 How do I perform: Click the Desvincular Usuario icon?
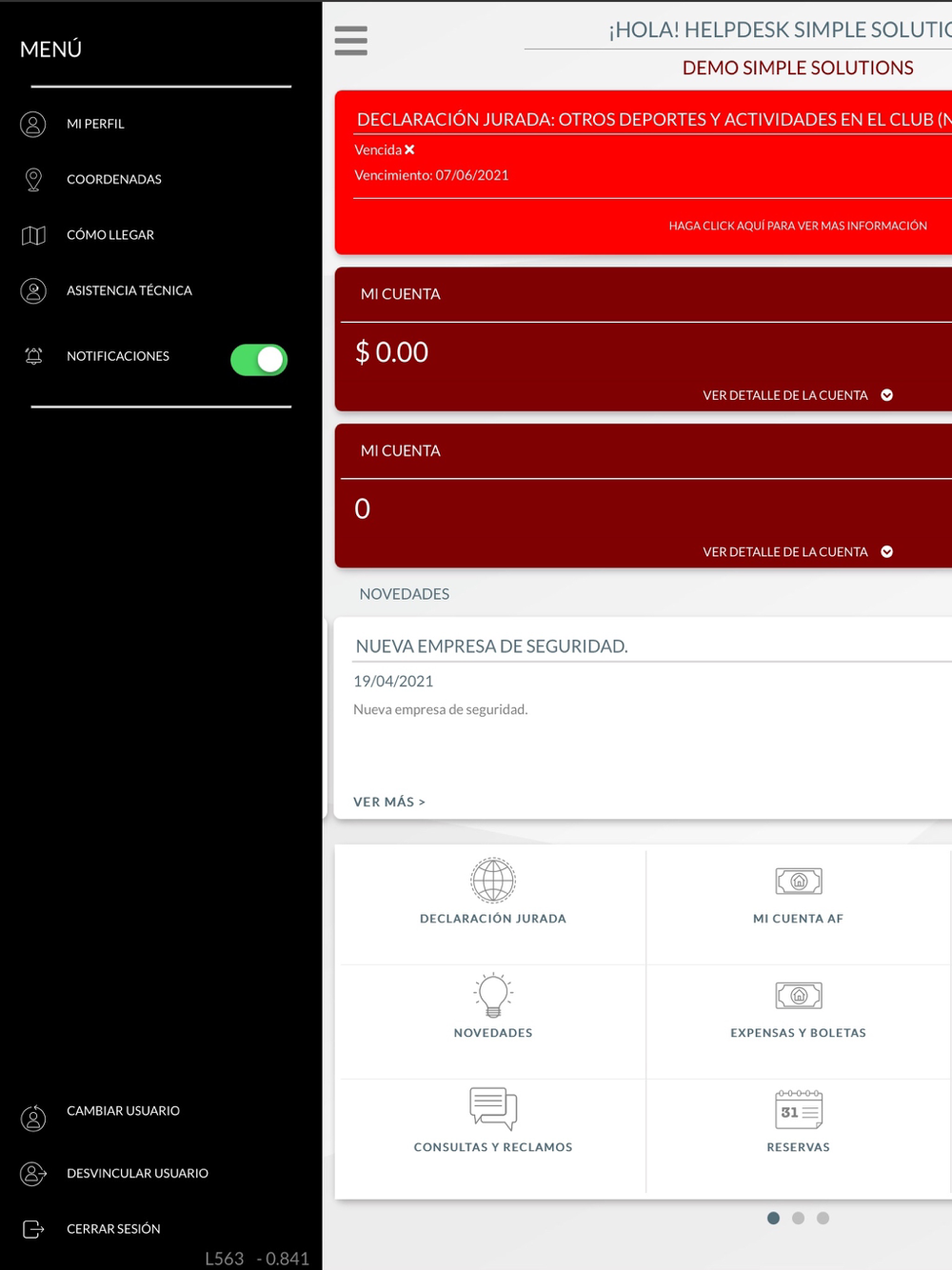(x=33, y=1174)
